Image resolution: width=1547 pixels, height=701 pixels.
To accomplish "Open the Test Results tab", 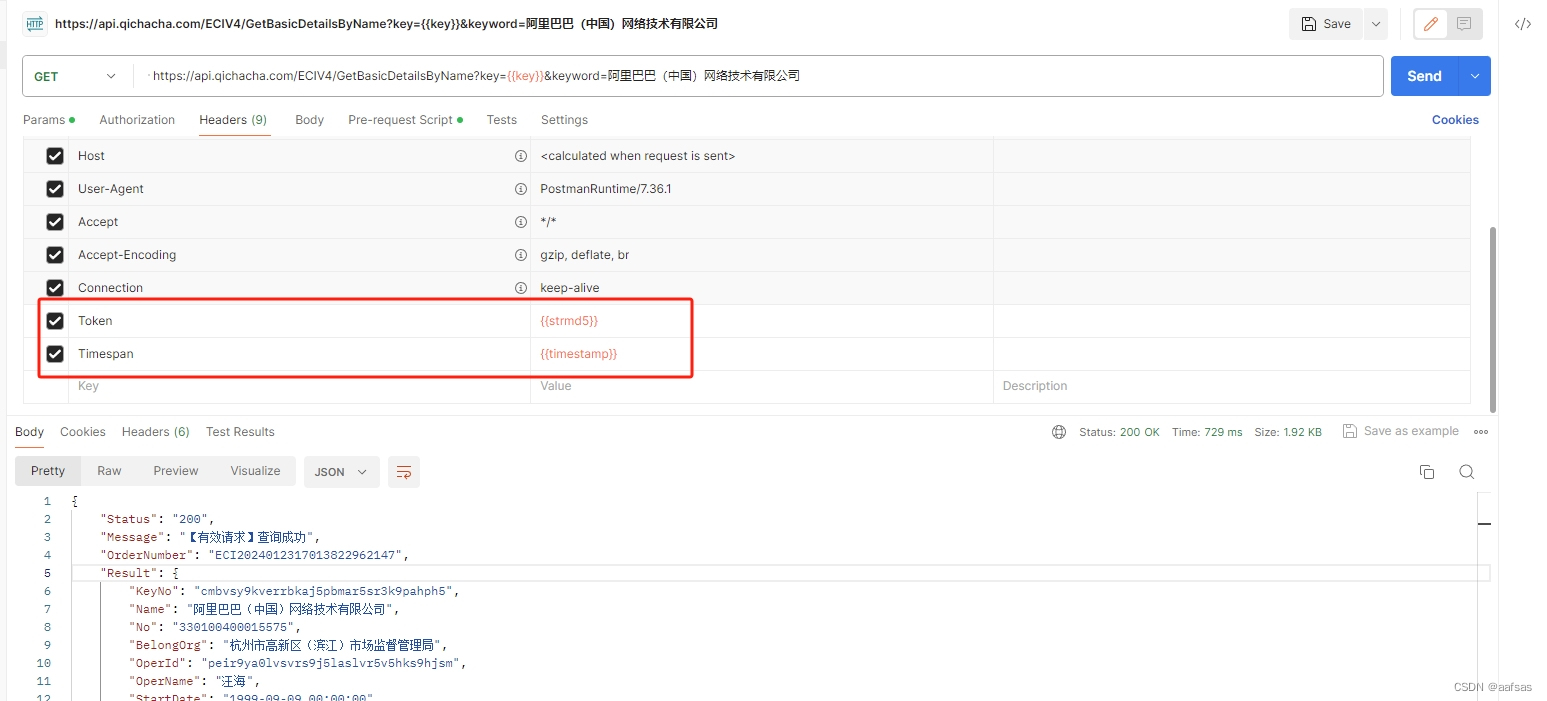I will 240,432.
